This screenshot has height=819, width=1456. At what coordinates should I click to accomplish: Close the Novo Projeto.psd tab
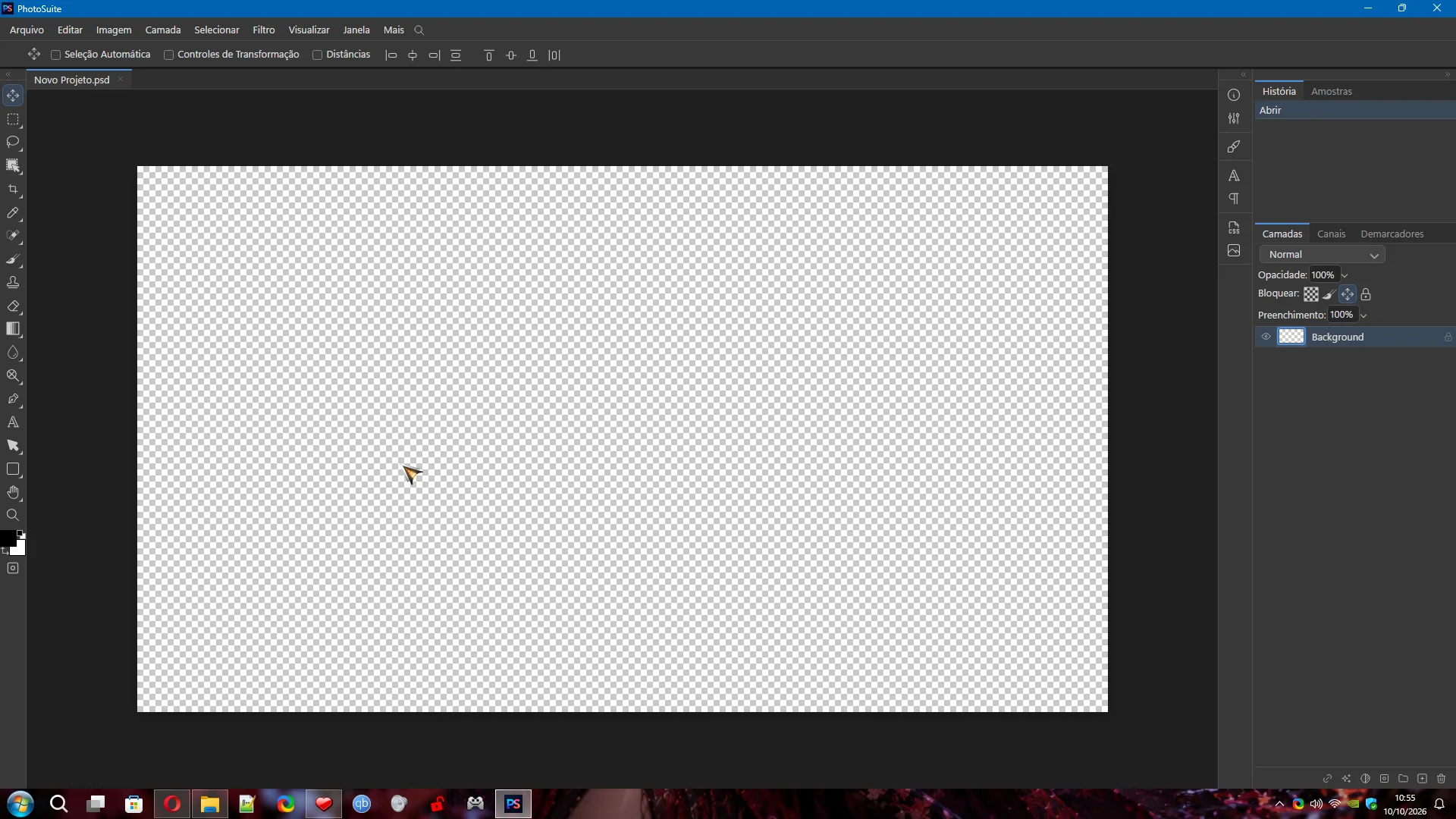[121, 80]
